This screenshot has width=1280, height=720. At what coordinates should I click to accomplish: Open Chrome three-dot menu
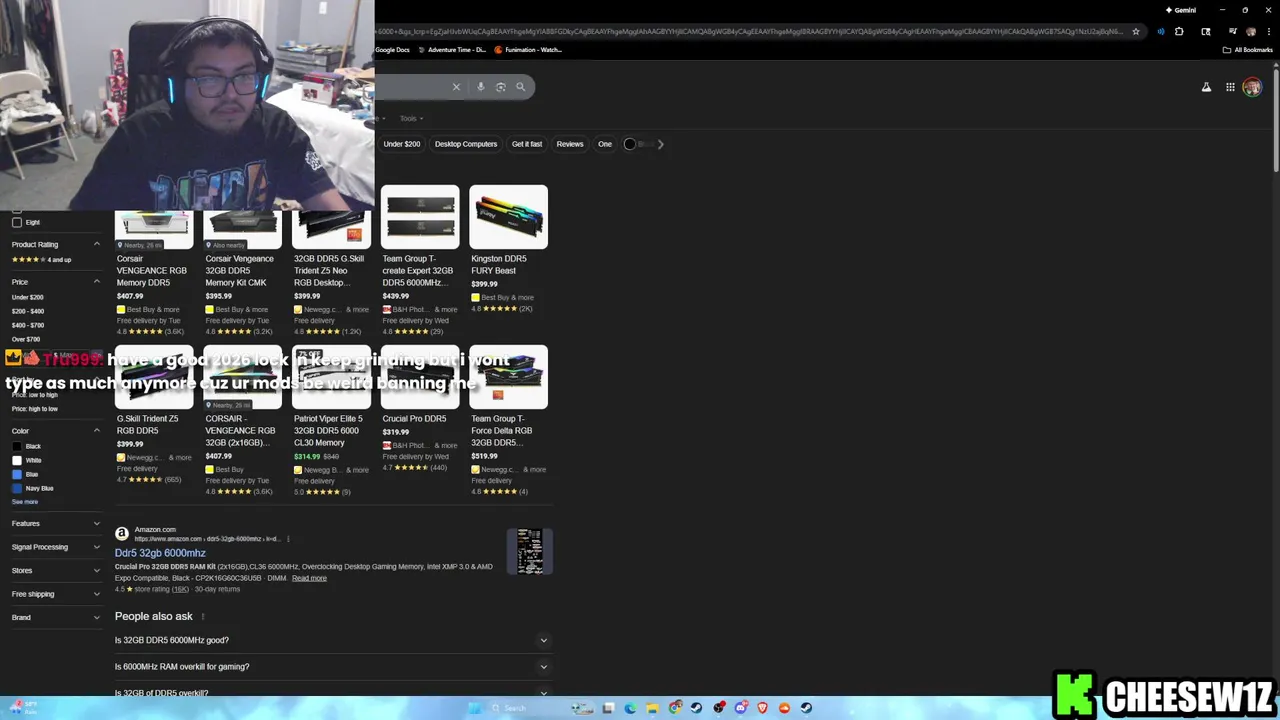(1268, 32)
